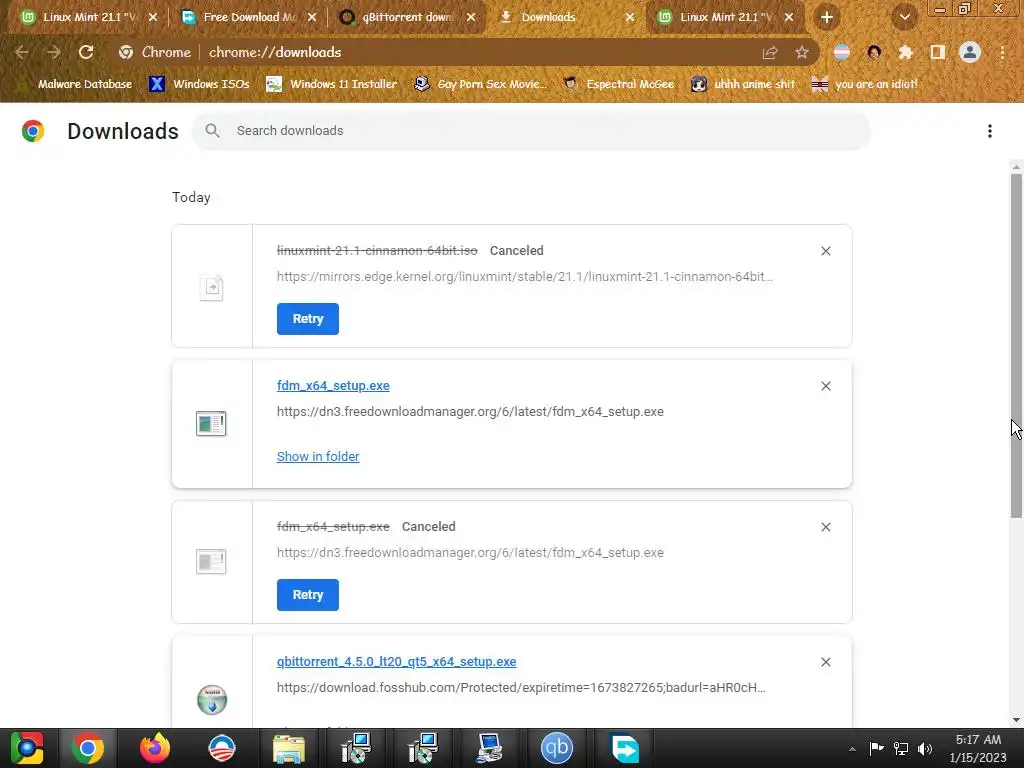Open the Malware Database bookmark
Image resolution: width=1024 pixels, height=768 pixels.
(76, 84)
